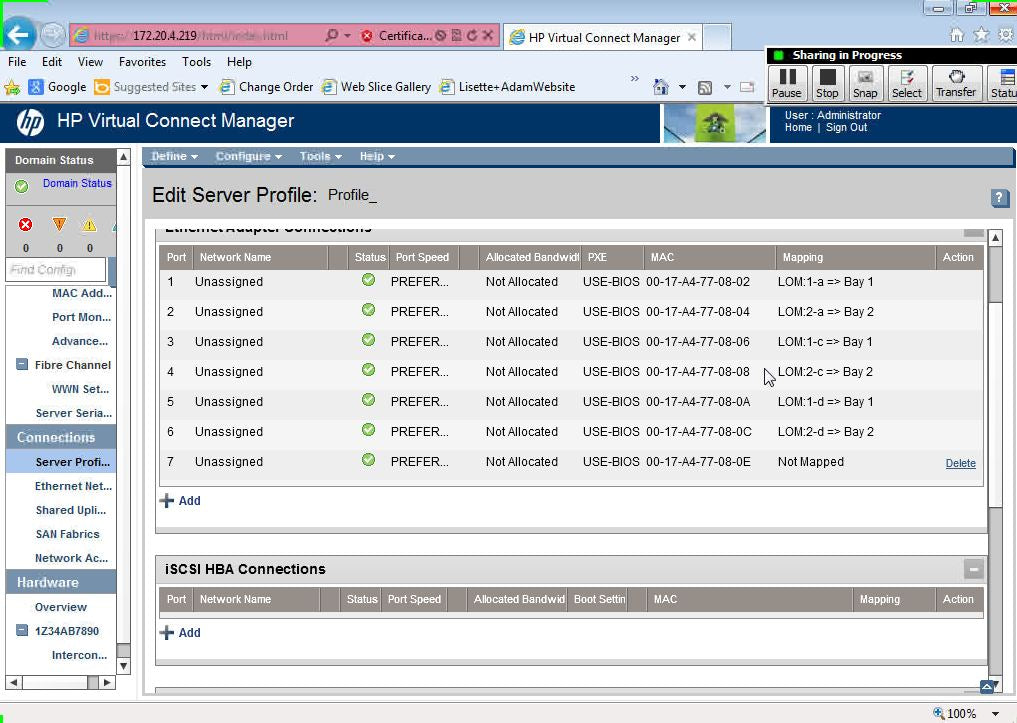Open favorites star icon at top right
Screen dimensions: 1017x723
(x=981, y=35)
